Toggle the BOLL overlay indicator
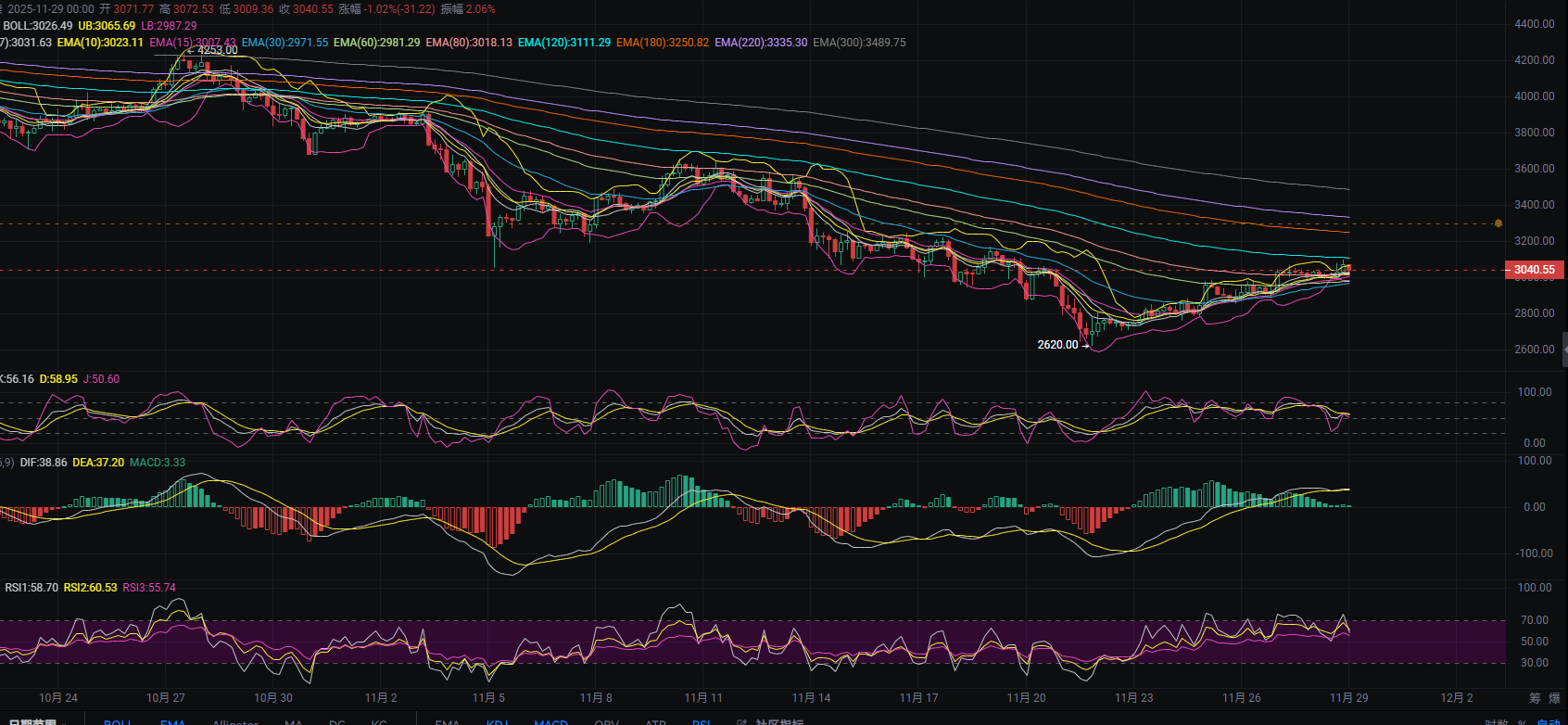Image resolution: width=1568 pixels, height=725 pixels. (x=117, y=722)
